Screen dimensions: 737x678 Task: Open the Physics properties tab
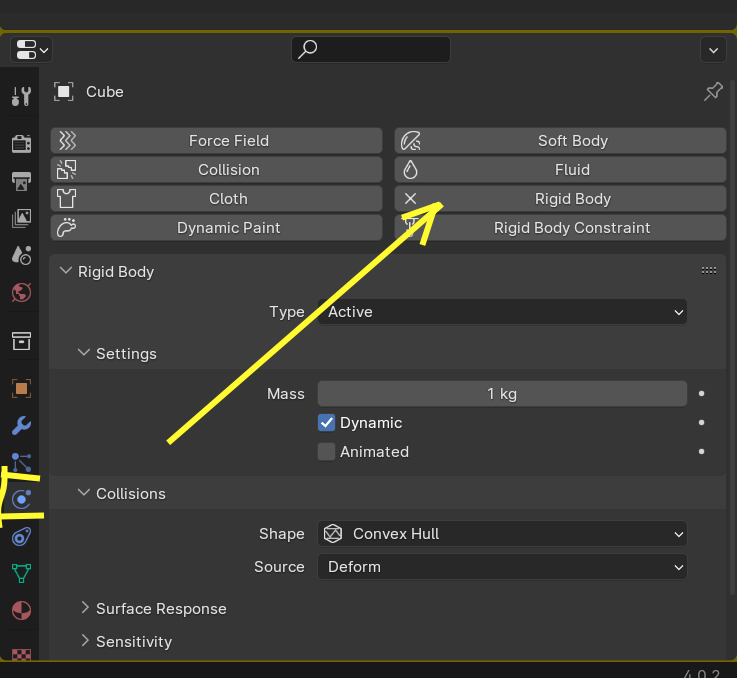point(21,499)
